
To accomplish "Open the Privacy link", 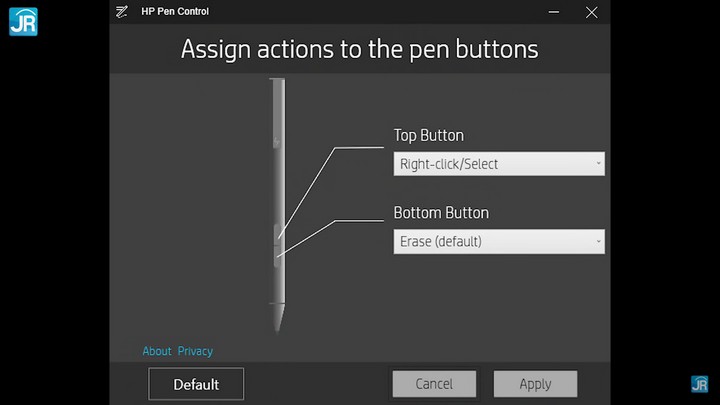I will pyautogui.click(x=195, y=351).
